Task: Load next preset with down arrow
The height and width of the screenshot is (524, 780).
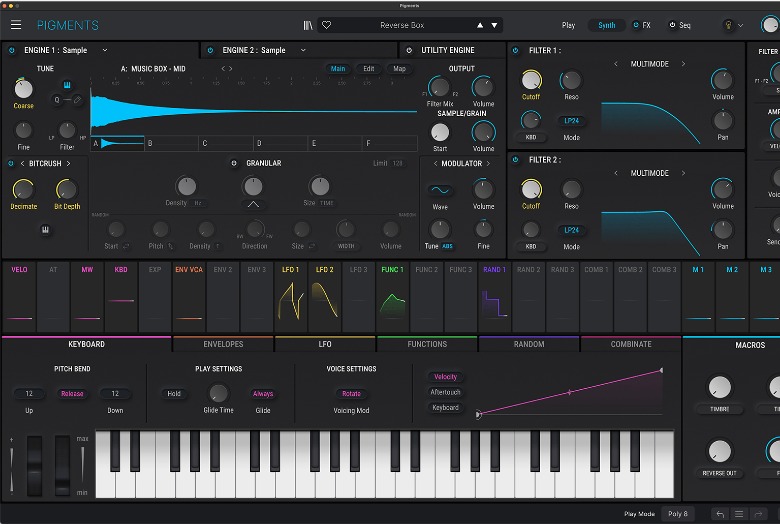Action: 494,25
